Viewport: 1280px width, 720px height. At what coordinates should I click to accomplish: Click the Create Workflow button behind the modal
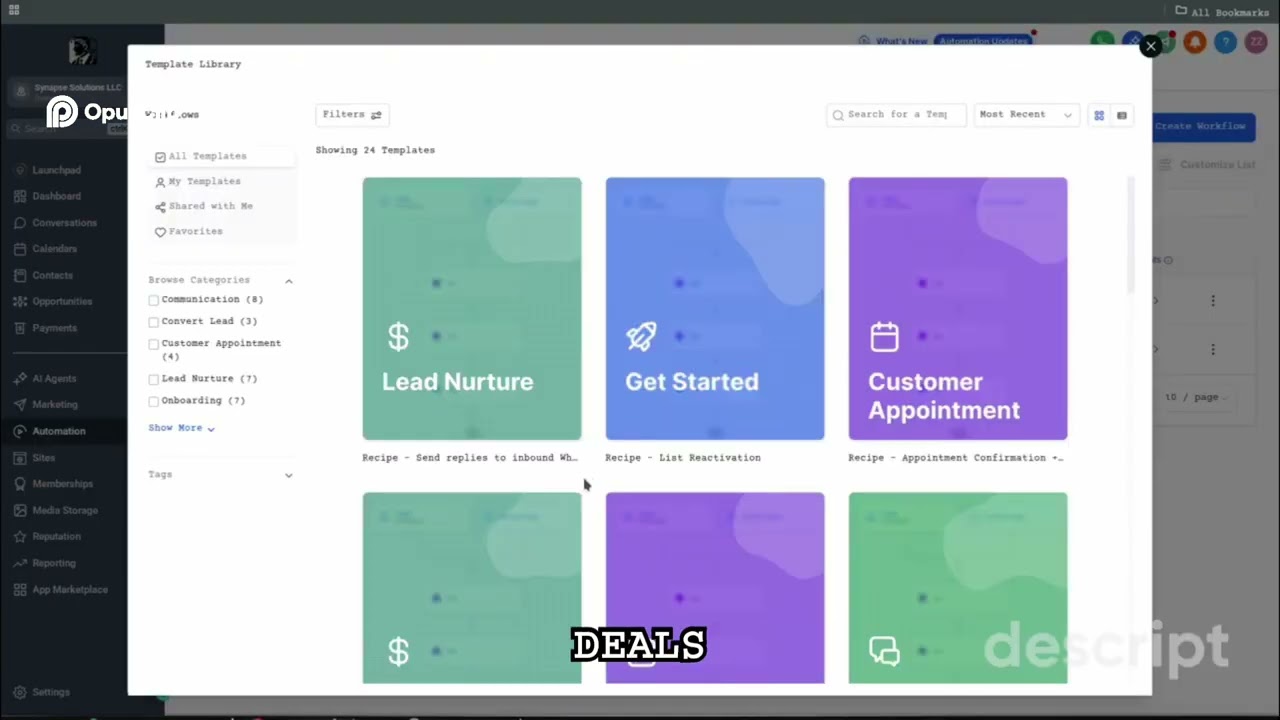click(1203, 126)
